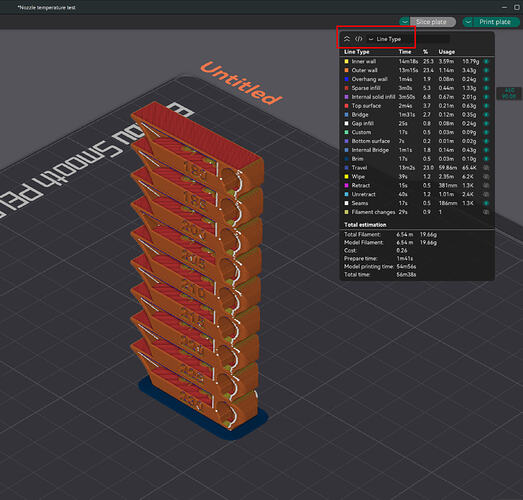Viewport: 523px width, 500px height.
Task: Click the orange Outer wall color swatch
Action: point(346,70)
